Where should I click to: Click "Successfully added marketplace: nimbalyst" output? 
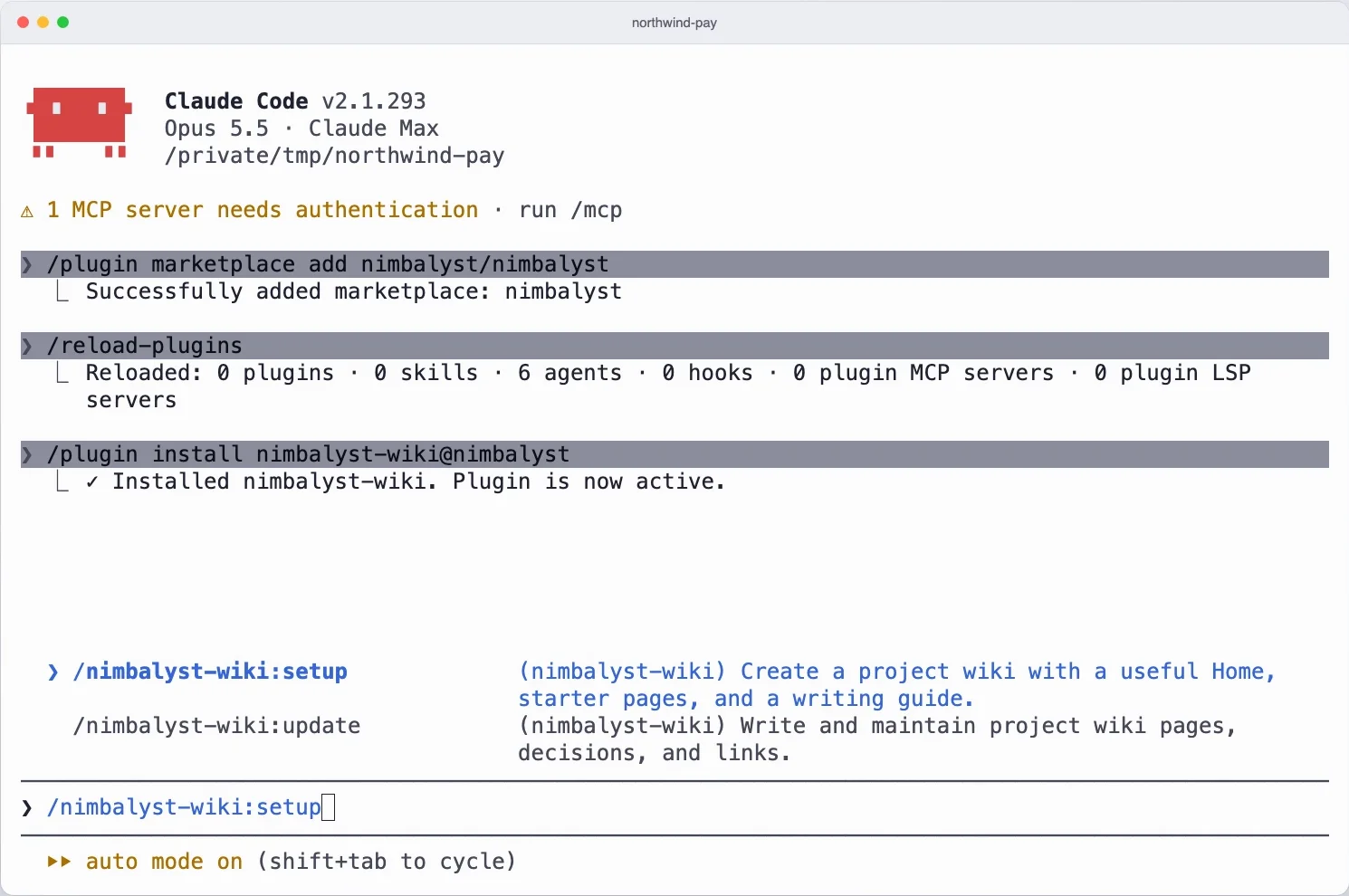pos(354,291)
